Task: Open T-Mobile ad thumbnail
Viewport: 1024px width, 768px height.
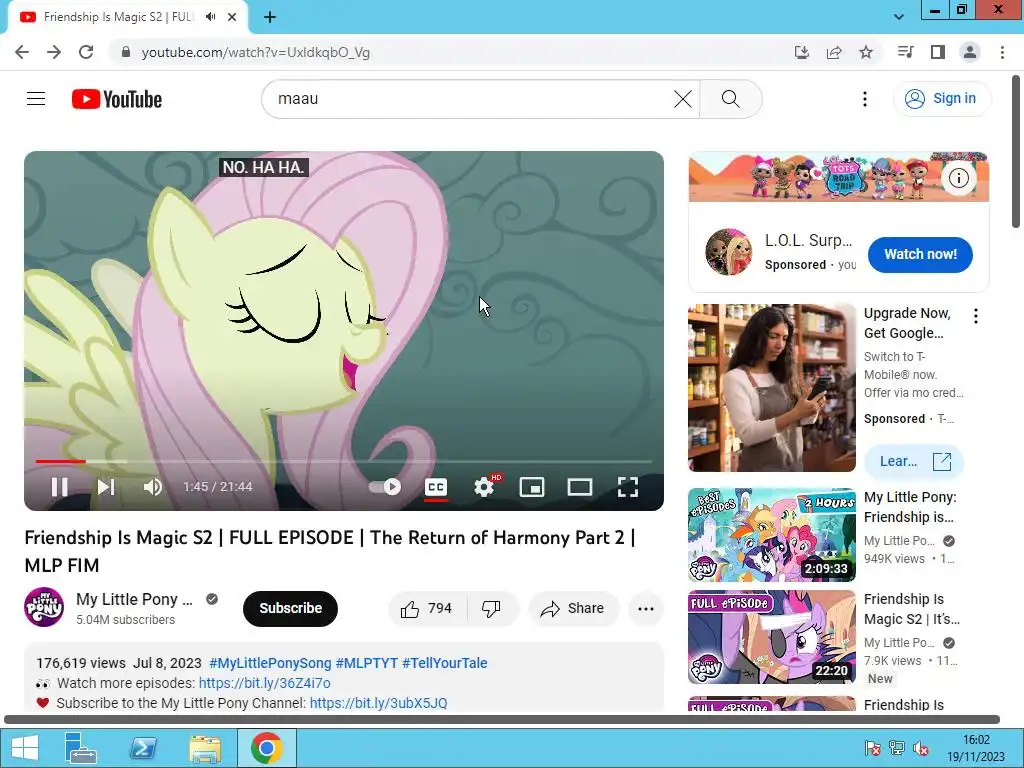Action: (772, 387)
